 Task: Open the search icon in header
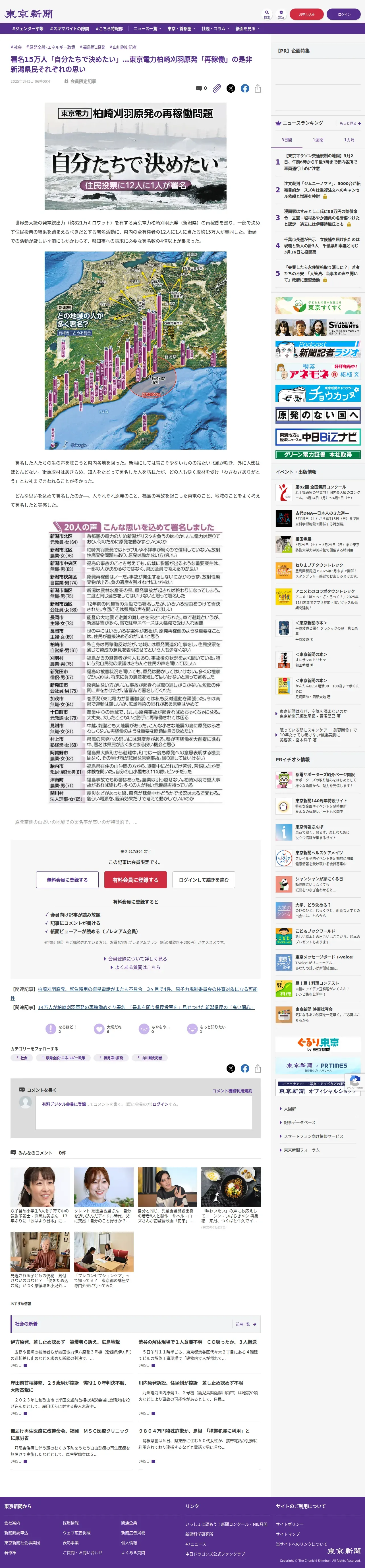[x=266, y=13]
